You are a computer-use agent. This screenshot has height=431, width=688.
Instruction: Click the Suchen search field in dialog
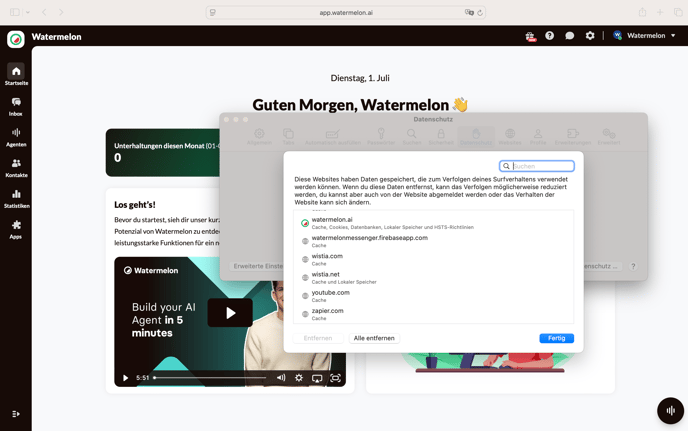(537, 166)
